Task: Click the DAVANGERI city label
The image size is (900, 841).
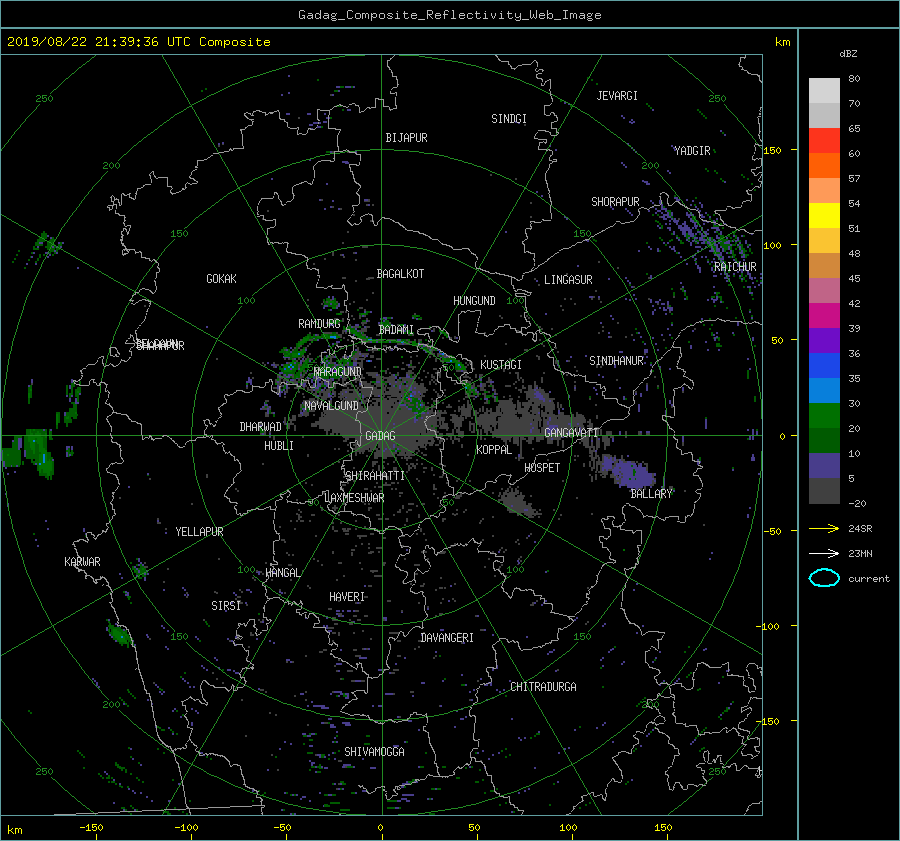Action: click(x=447, y=638)
